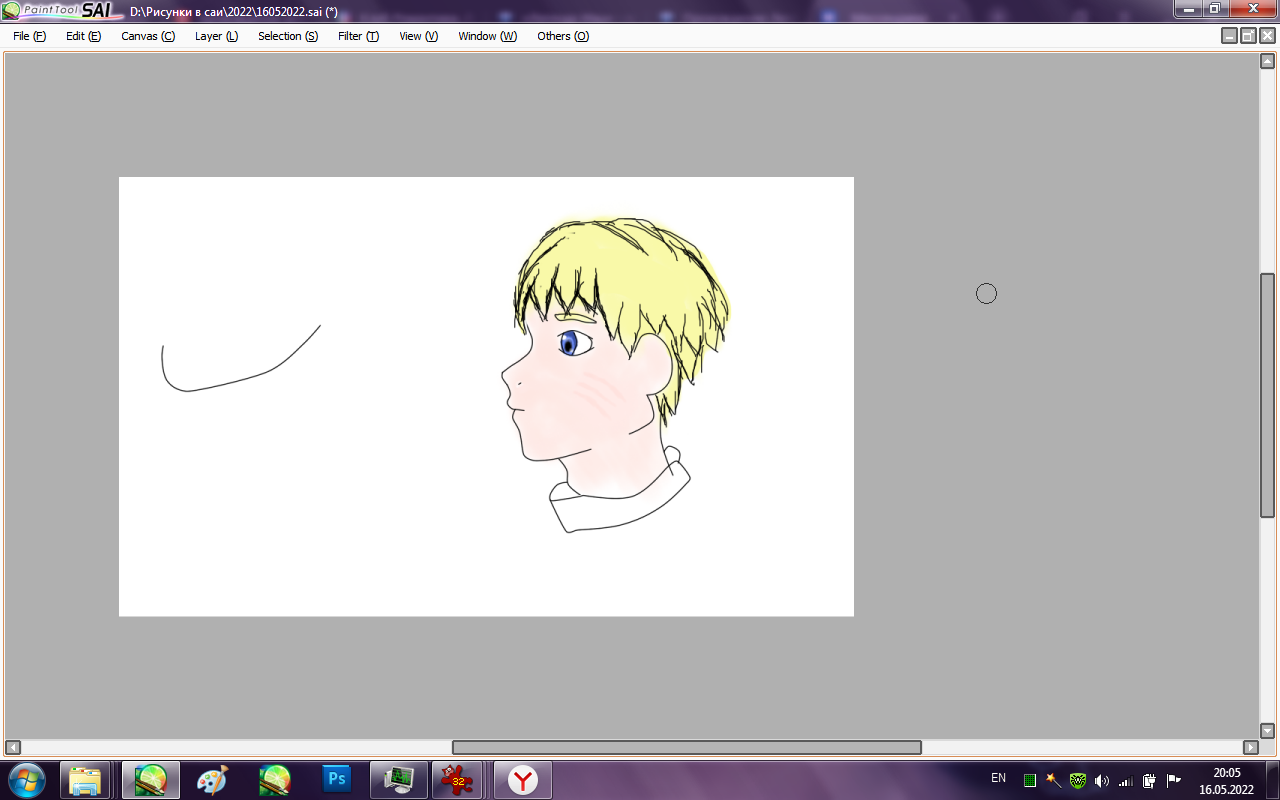Open the Layer menu
Viewport: 1280px width, 800px height.
[x=216, y=36]
